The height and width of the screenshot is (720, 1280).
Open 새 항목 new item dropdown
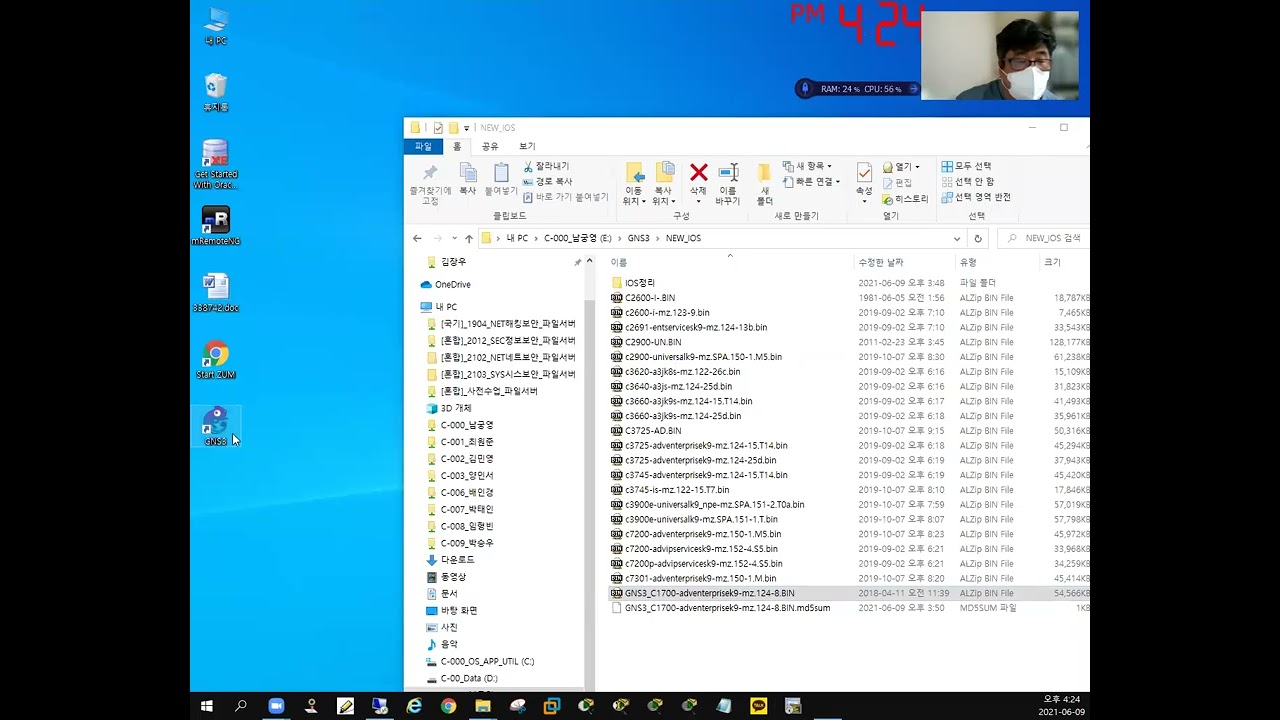[x=807, y=166]
